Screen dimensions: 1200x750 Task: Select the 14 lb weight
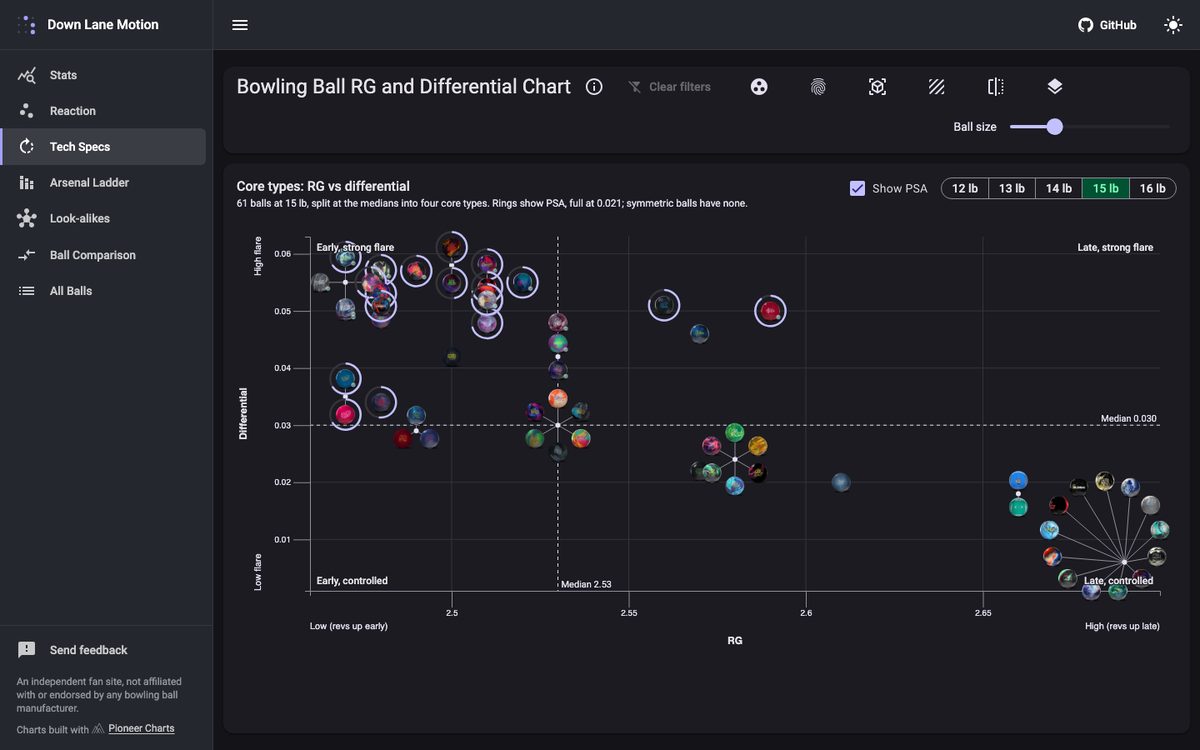point(1059,188)
